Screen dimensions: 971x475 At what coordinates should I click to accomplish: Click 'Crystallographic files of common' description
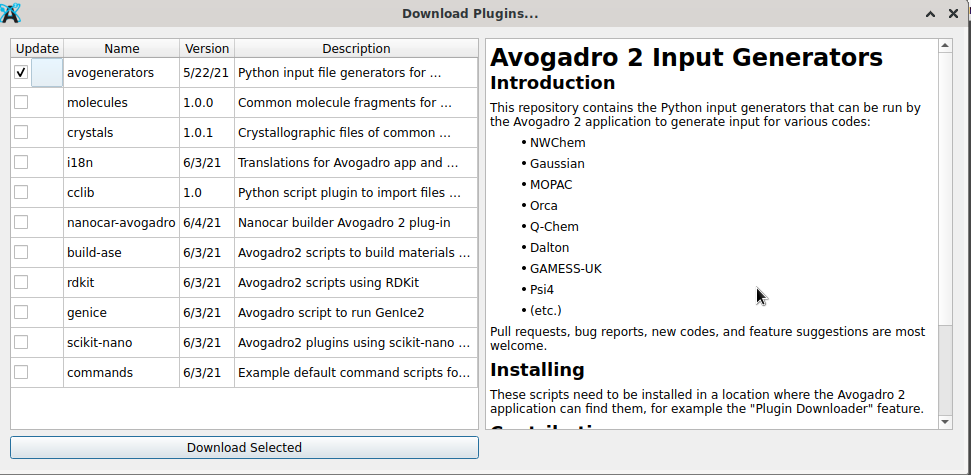[356, 133]
